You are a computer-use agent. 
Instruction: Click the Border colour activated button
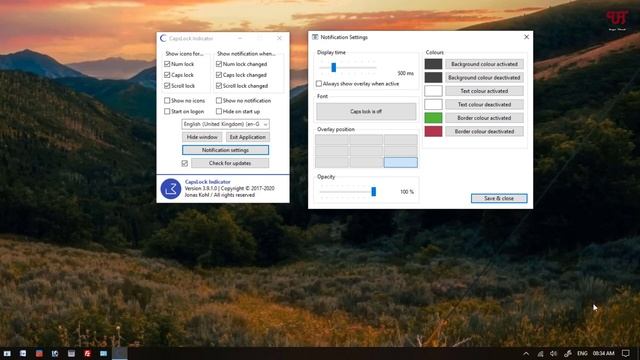click(x=484, y=118)
